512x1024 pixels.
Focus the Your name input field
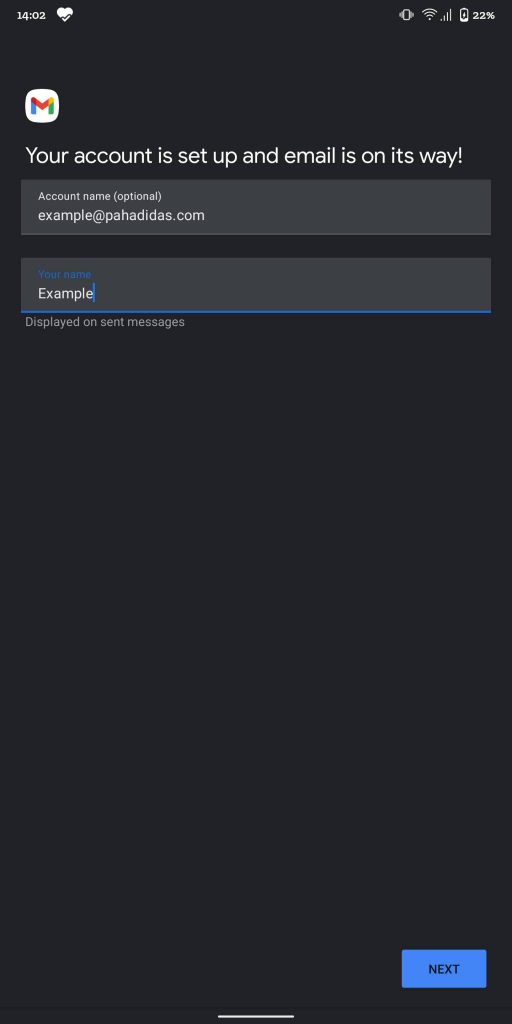[256, 285]
